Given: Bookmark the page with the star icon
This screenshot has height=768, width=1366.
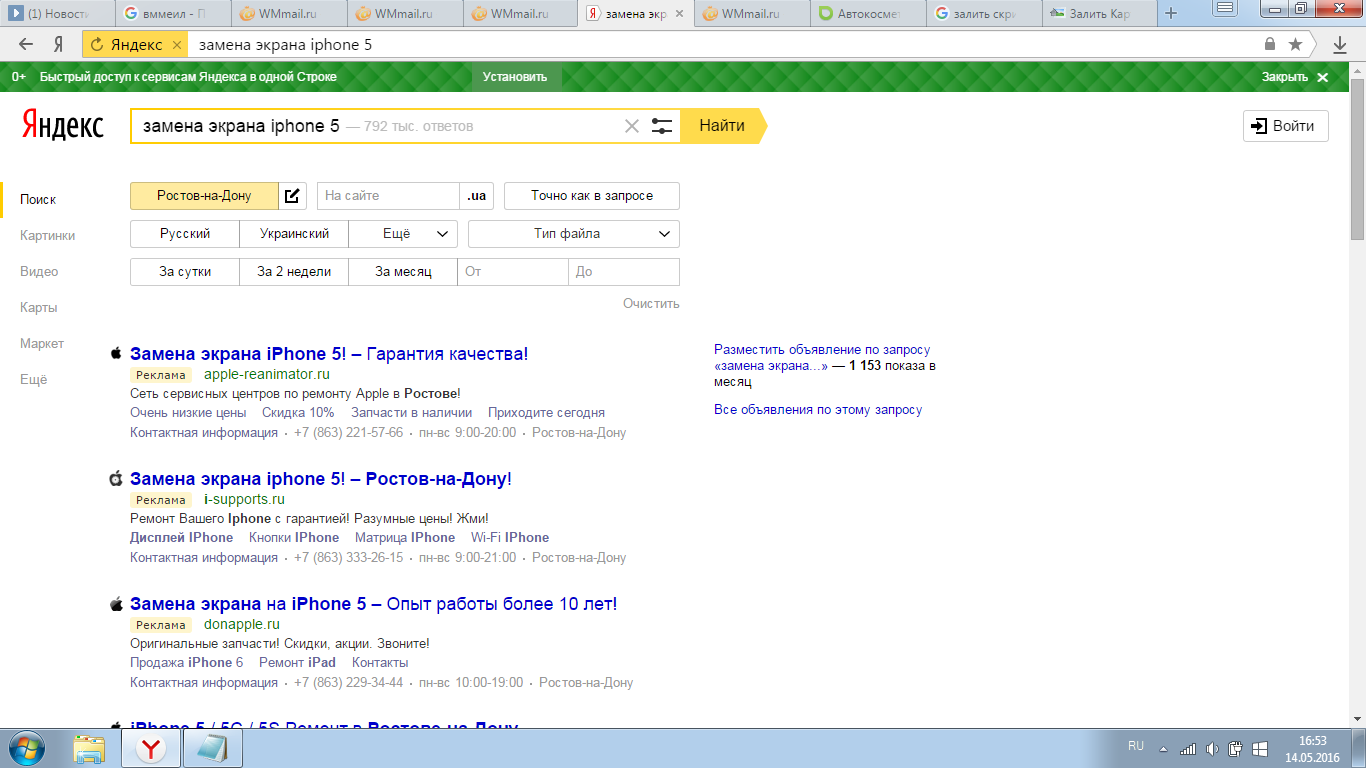Looking at the screenshot, I should pos(1296,45).
